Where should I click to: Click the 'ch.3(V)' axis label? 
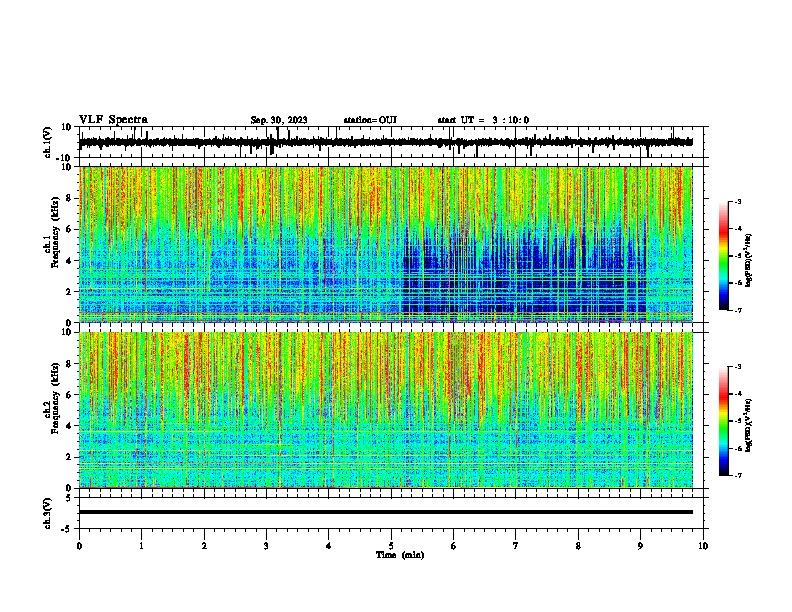pos(48,513)
